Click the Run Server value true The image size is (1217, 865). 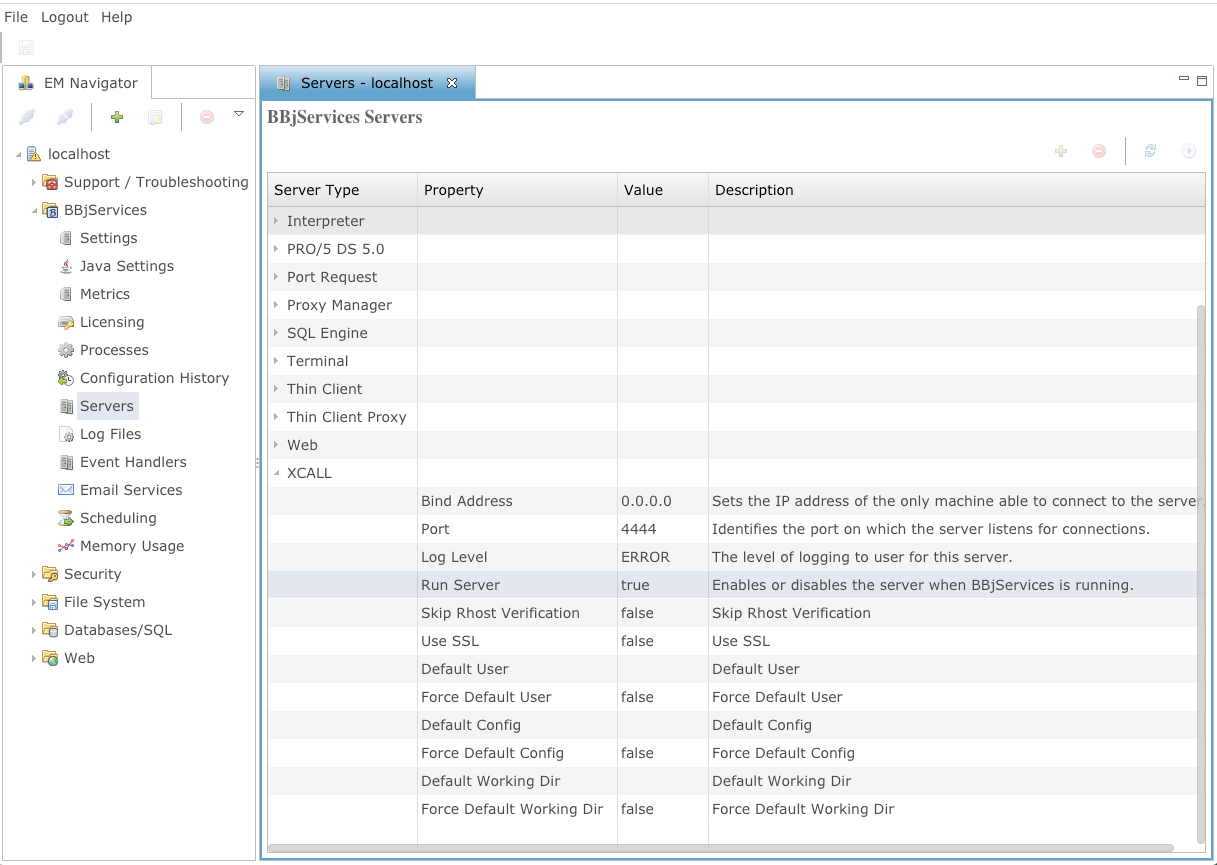pyautogui.click(x=635, y=585)
